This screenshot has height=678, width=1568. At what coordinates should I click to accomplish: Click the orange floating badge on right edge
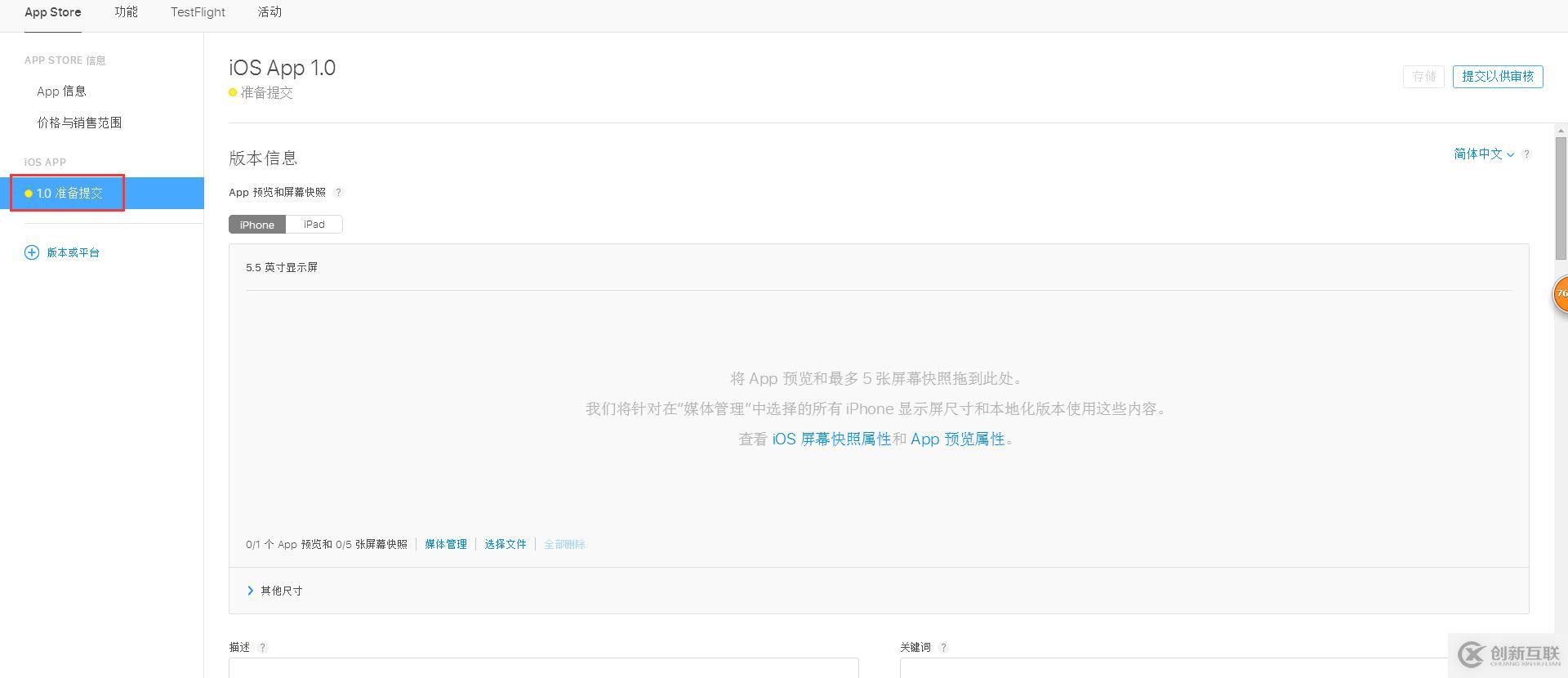click(x=1560, y=294)
